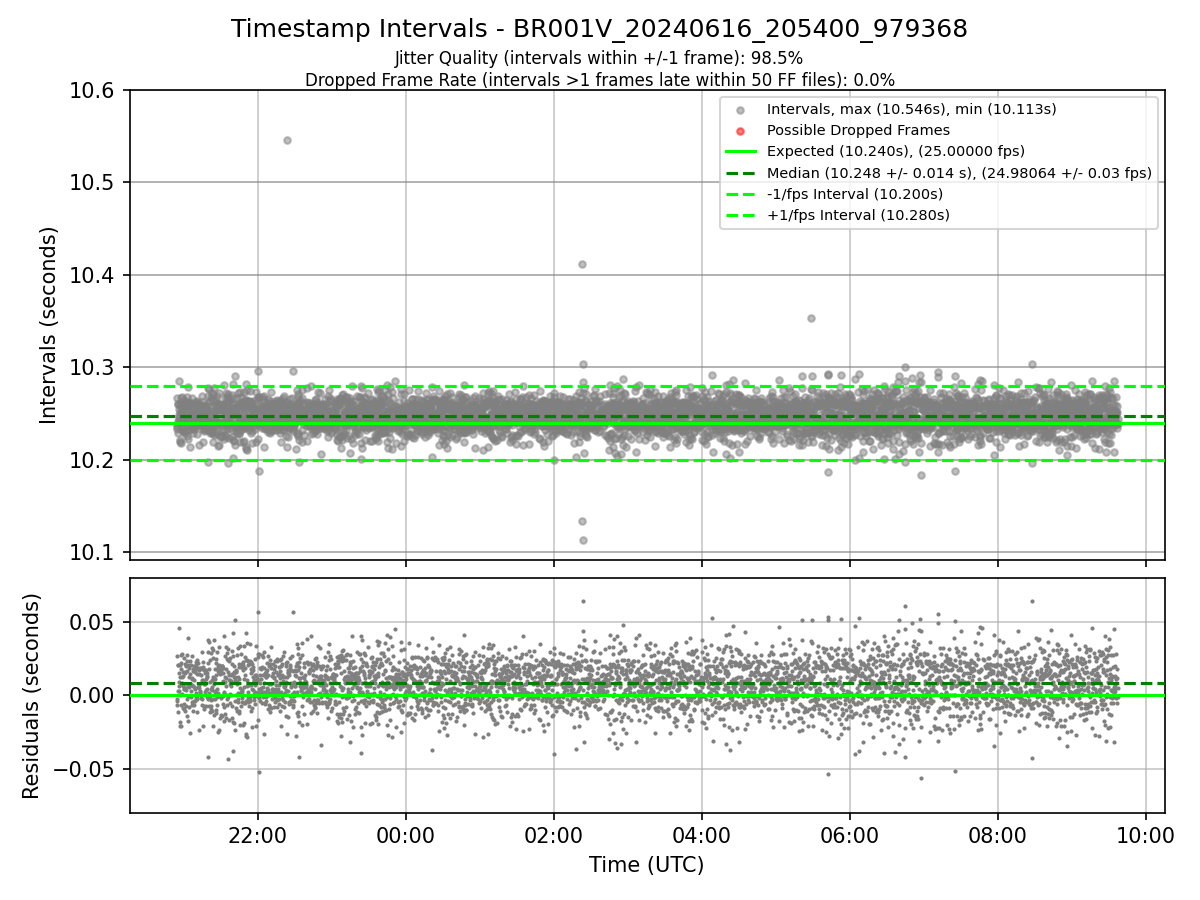The image size is (1200, 900).
Task: Click the 'Expected (10.240s), (25.00000 fps)' legend entry
Action: tap(896, 151)
